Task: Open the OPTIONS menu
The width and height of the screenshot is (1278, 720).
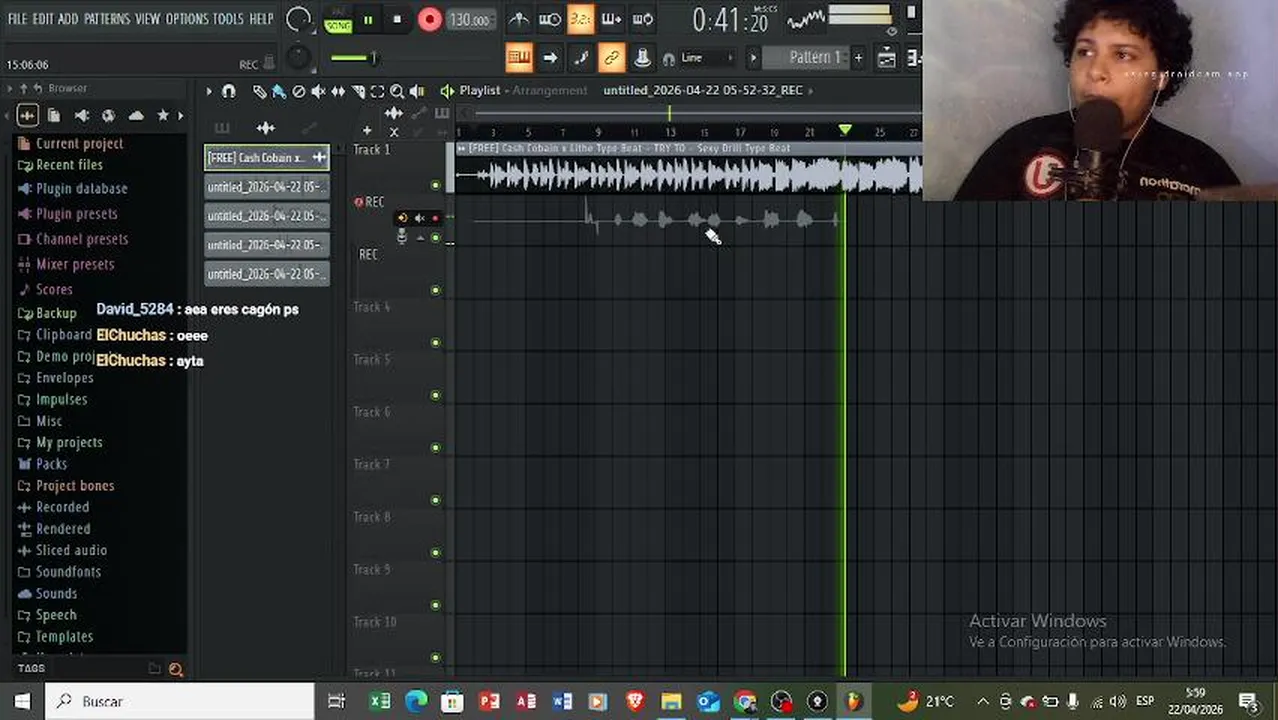Action: tap(187, 19)
